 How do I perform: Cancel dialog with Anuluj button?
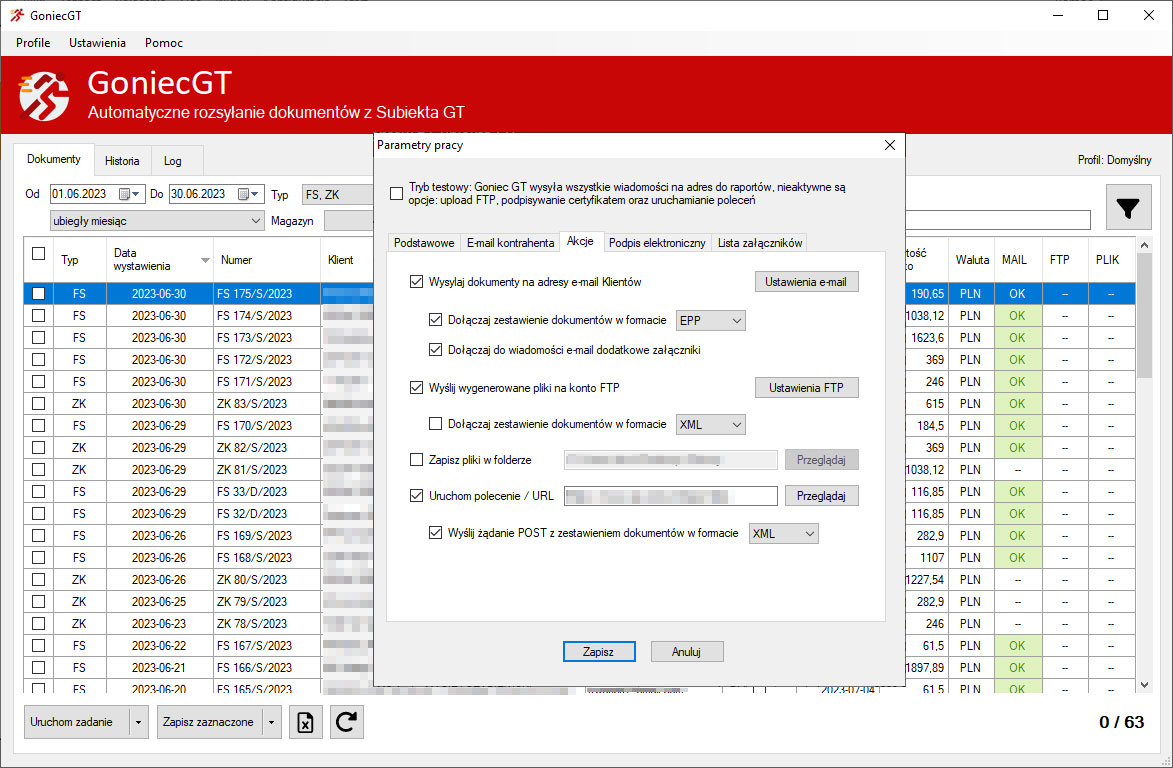[686, 651]
